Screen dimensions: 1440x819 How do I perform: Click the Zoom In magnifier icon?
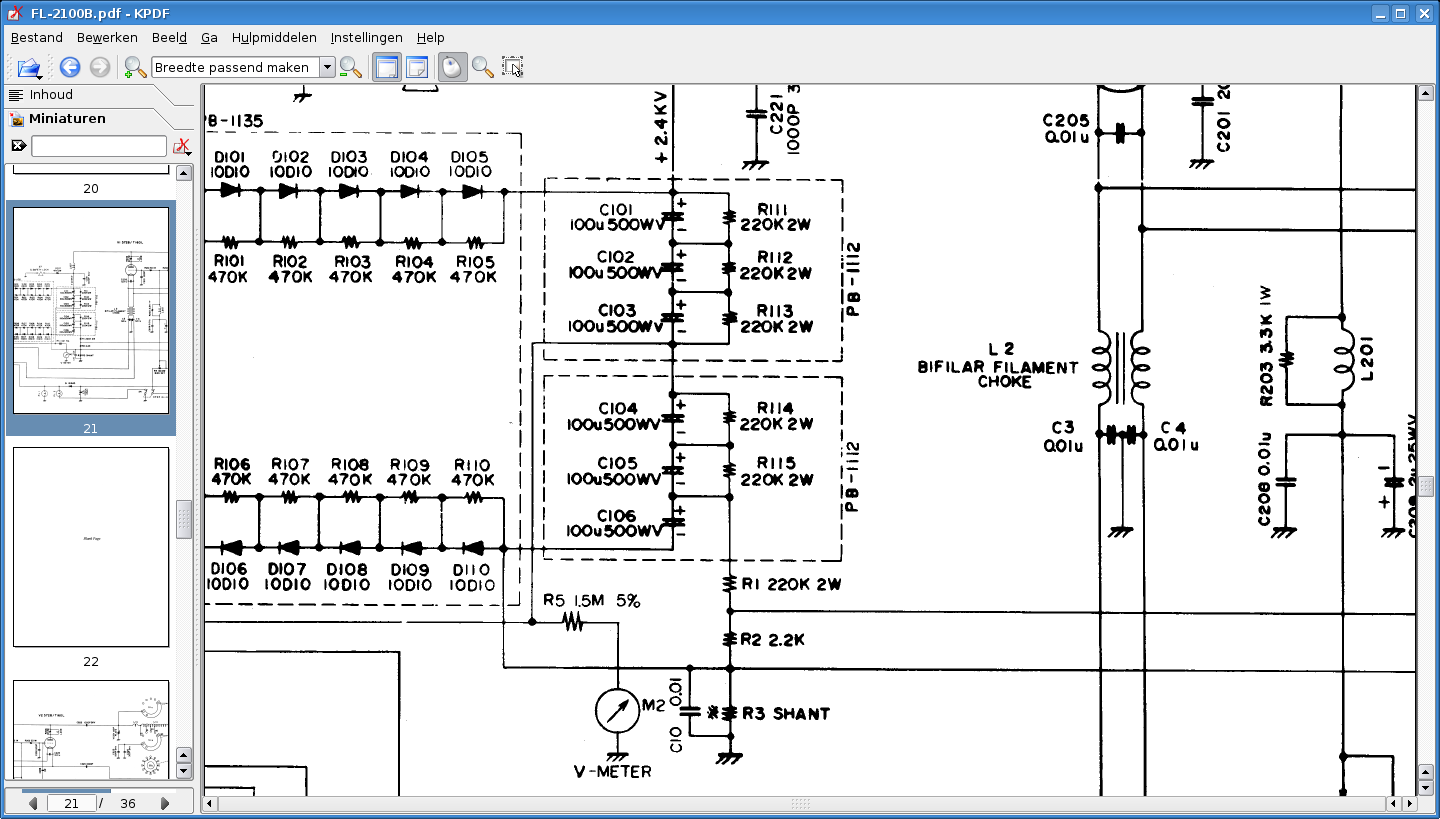(x=134, y=67)
